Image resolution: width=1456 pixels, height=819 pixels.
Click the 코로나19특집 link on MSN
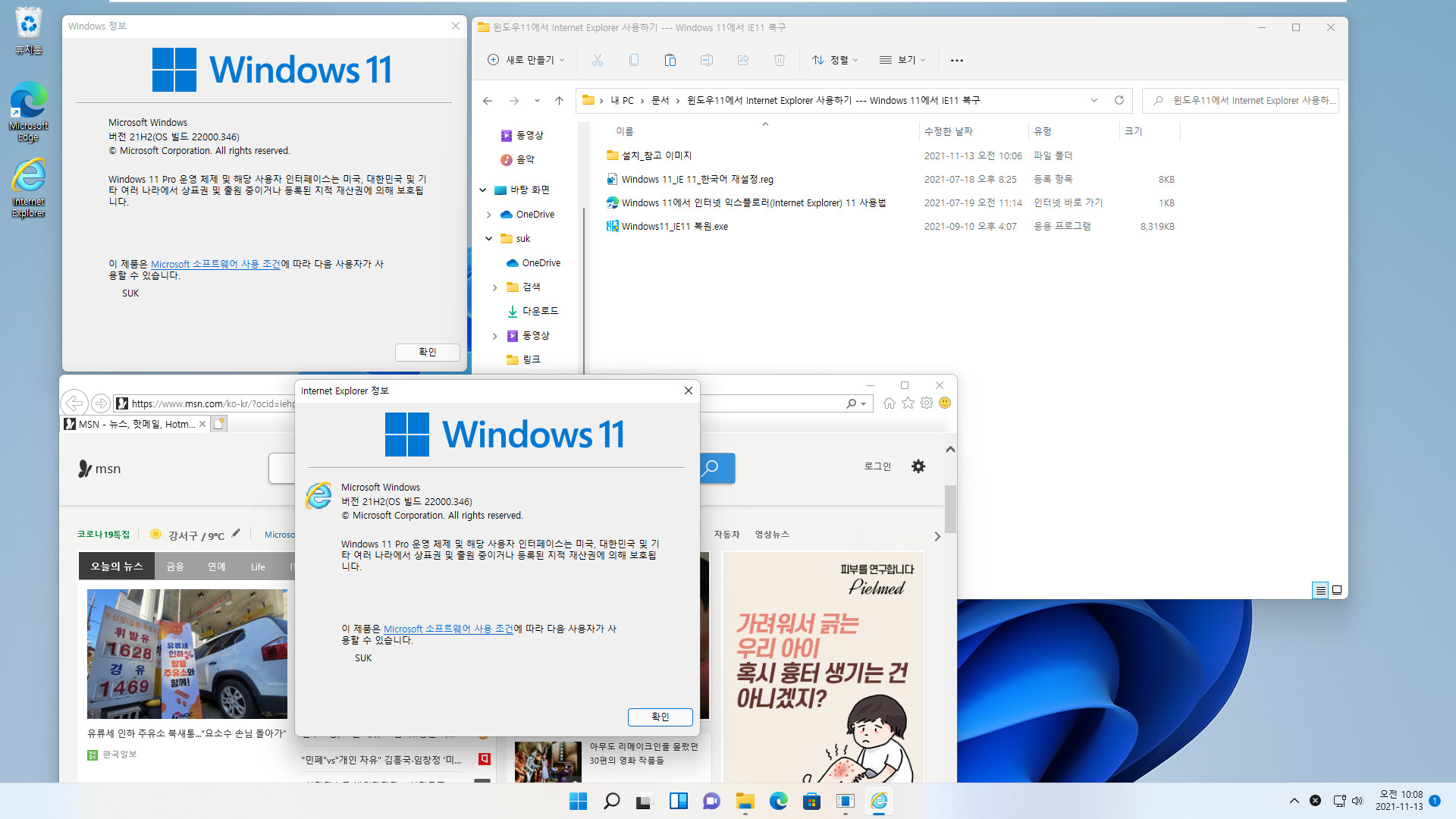click(x=103, y=534)
